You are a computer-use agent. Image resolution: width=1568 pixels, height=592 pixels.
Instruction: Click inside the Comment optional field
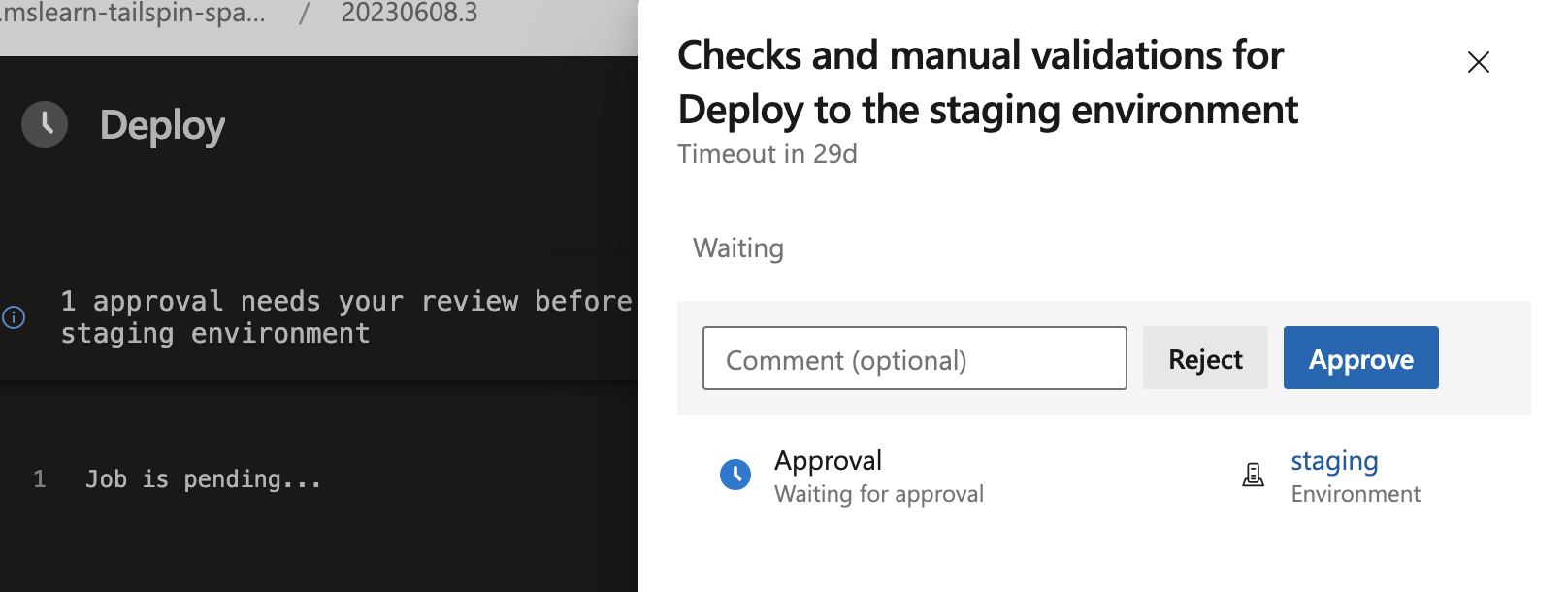(913, 358)
